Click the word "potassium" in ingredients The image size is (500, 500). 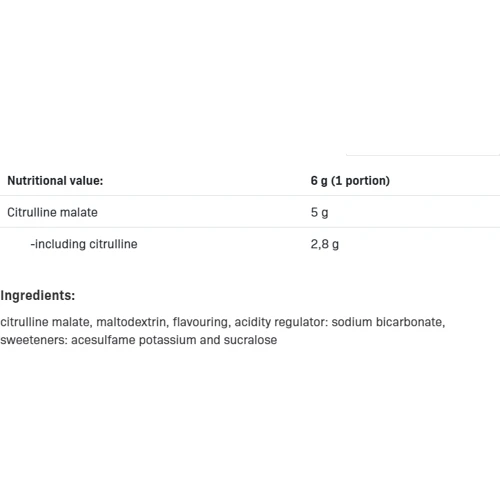click(167, 340)
